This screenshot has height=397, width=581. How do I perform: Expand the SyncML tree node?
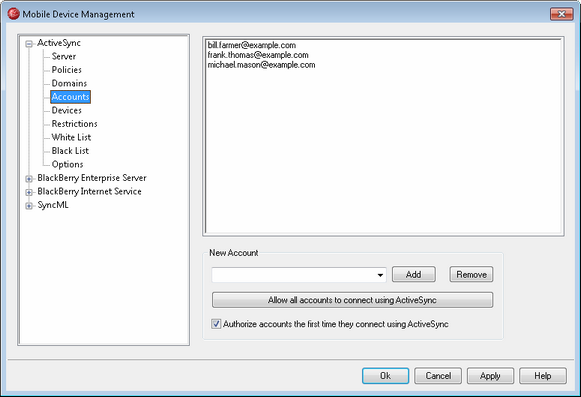click(29, 206)
